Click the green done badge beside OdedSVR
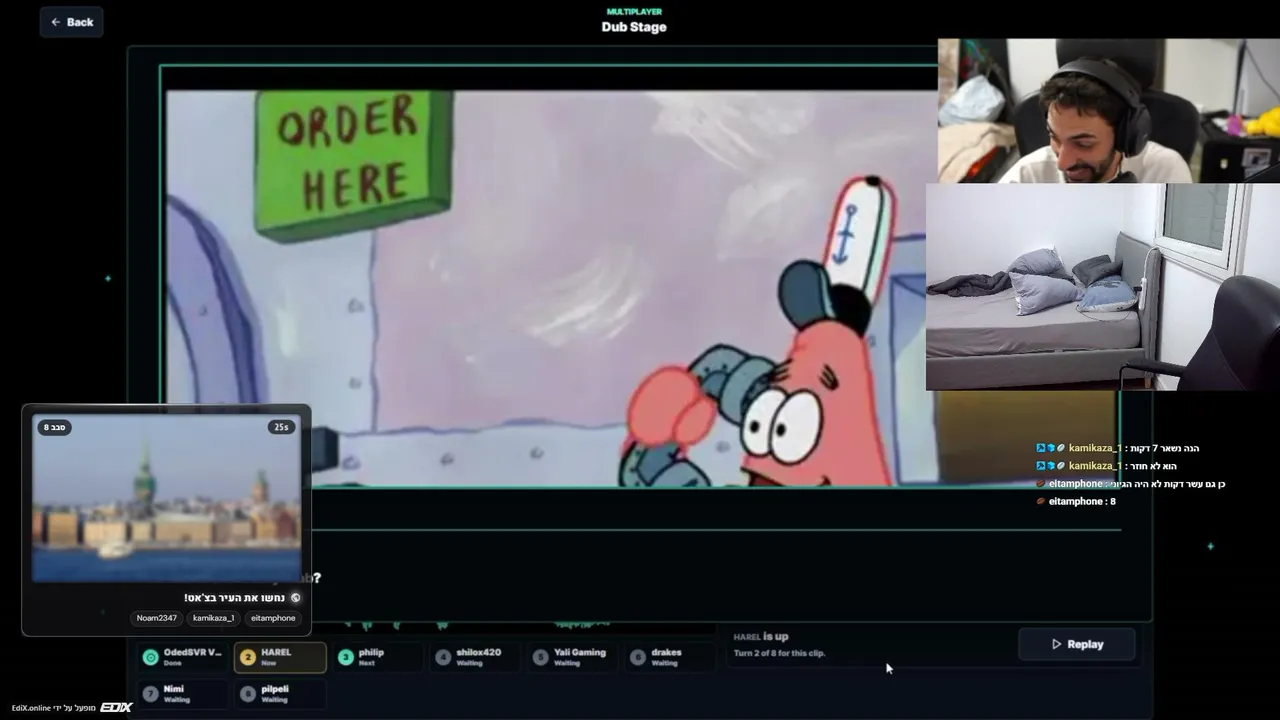 click(151, 657)
